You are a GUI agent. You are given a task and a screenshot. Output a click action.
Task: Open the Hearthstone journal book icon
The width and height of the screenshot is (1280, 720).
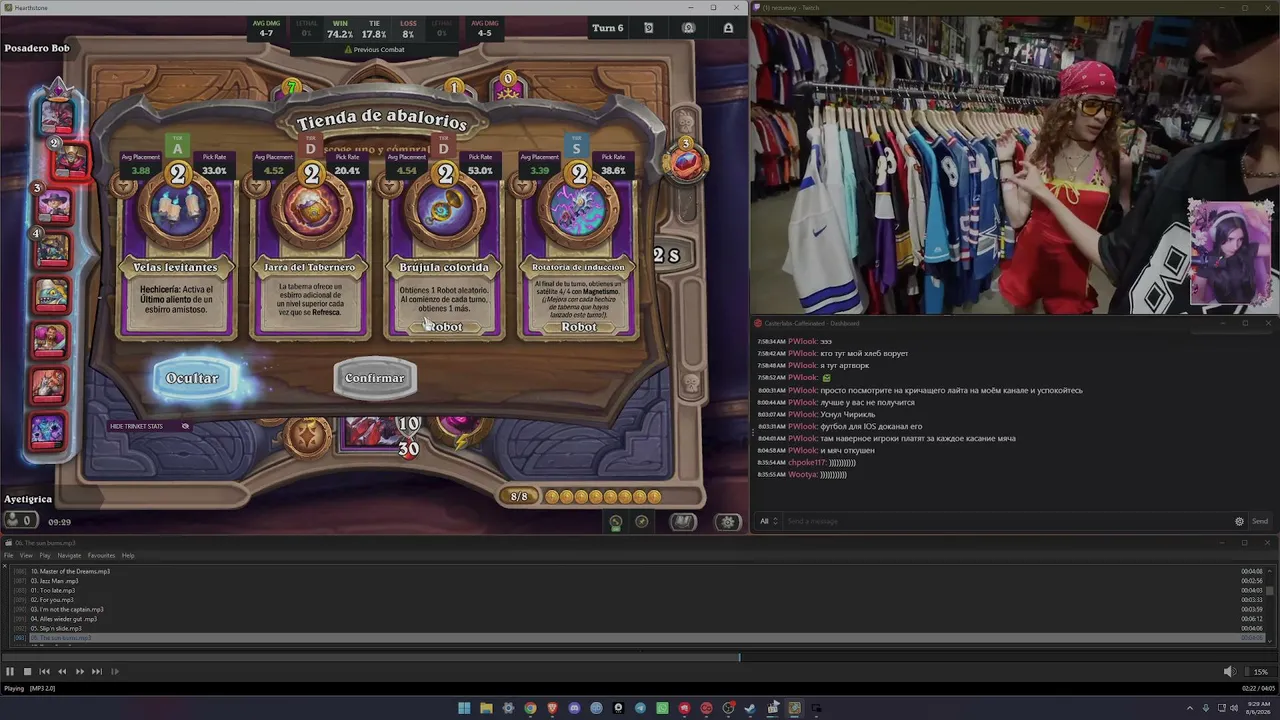pyautogui.click(x=683, y=521)
